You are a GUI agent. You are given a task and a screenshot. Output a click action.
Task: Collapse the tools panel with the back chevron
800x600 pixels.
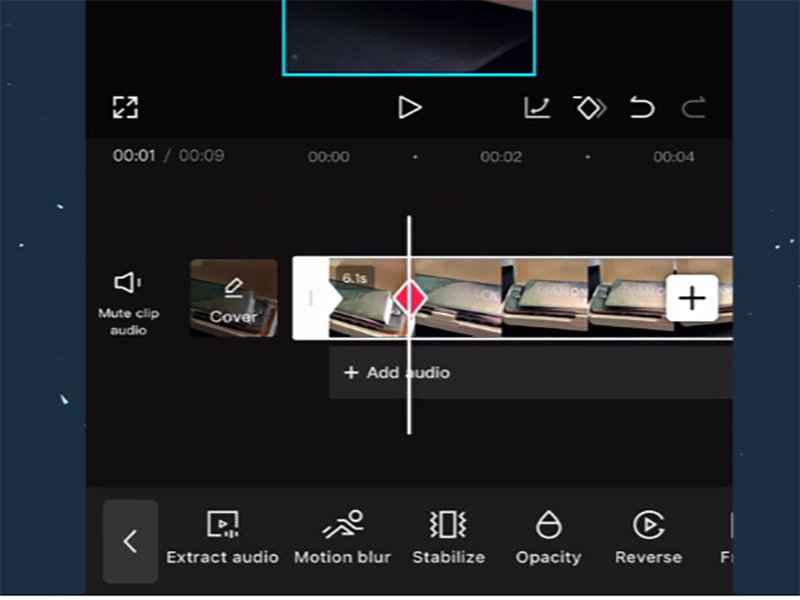130,541
